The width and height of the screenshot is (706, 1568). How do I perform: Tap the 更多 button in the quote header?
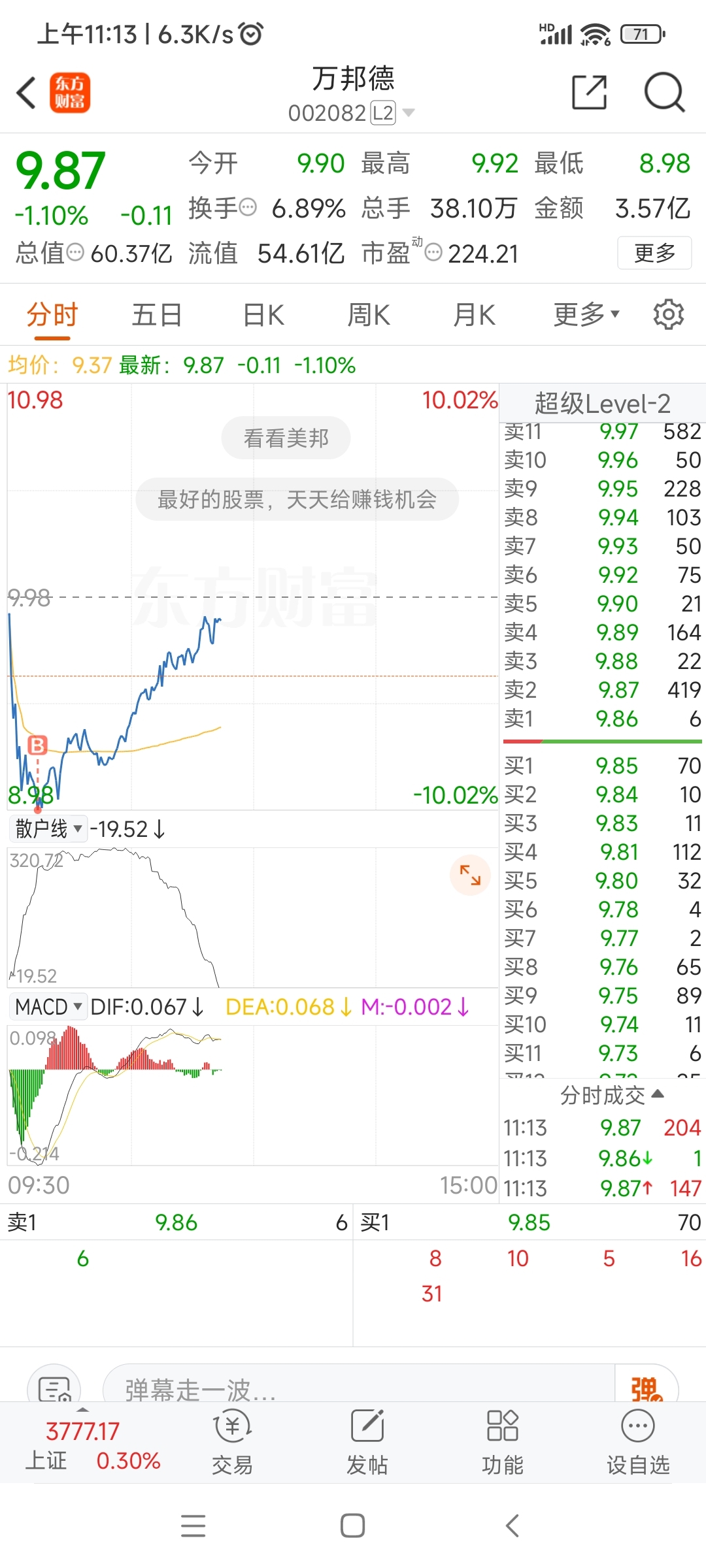pyautogui.click(x=654, y=252)
